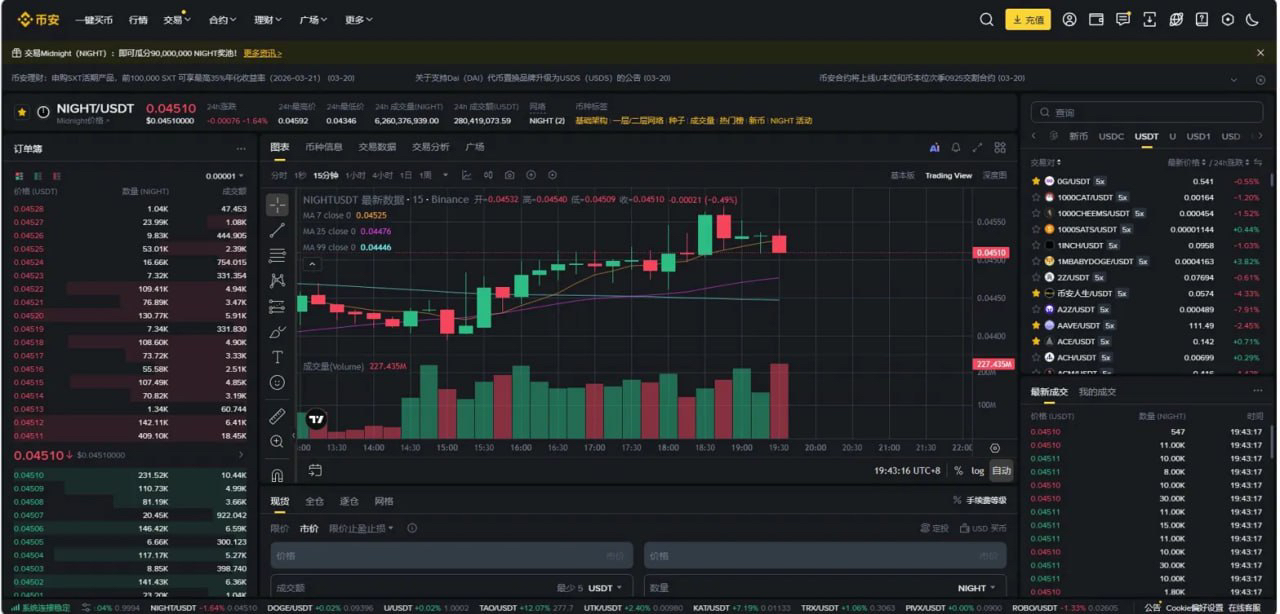The height and width of the screenshot is (614, 1280).
Task: Open the chart AI assistant icon
Action: pos(934,147)
